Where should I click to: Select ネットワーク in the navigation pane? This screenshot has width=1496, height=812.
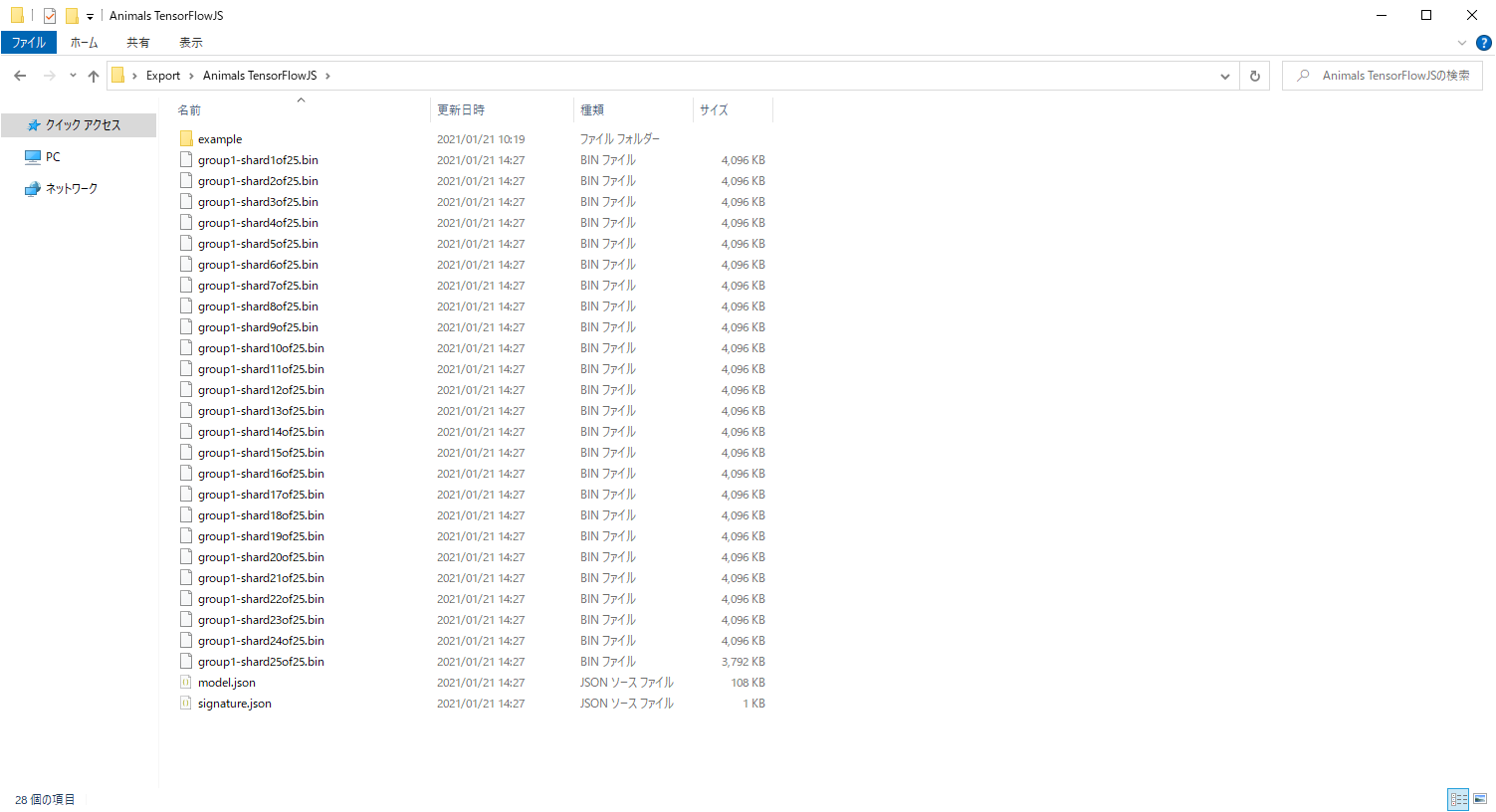click(x=72, y=189)
